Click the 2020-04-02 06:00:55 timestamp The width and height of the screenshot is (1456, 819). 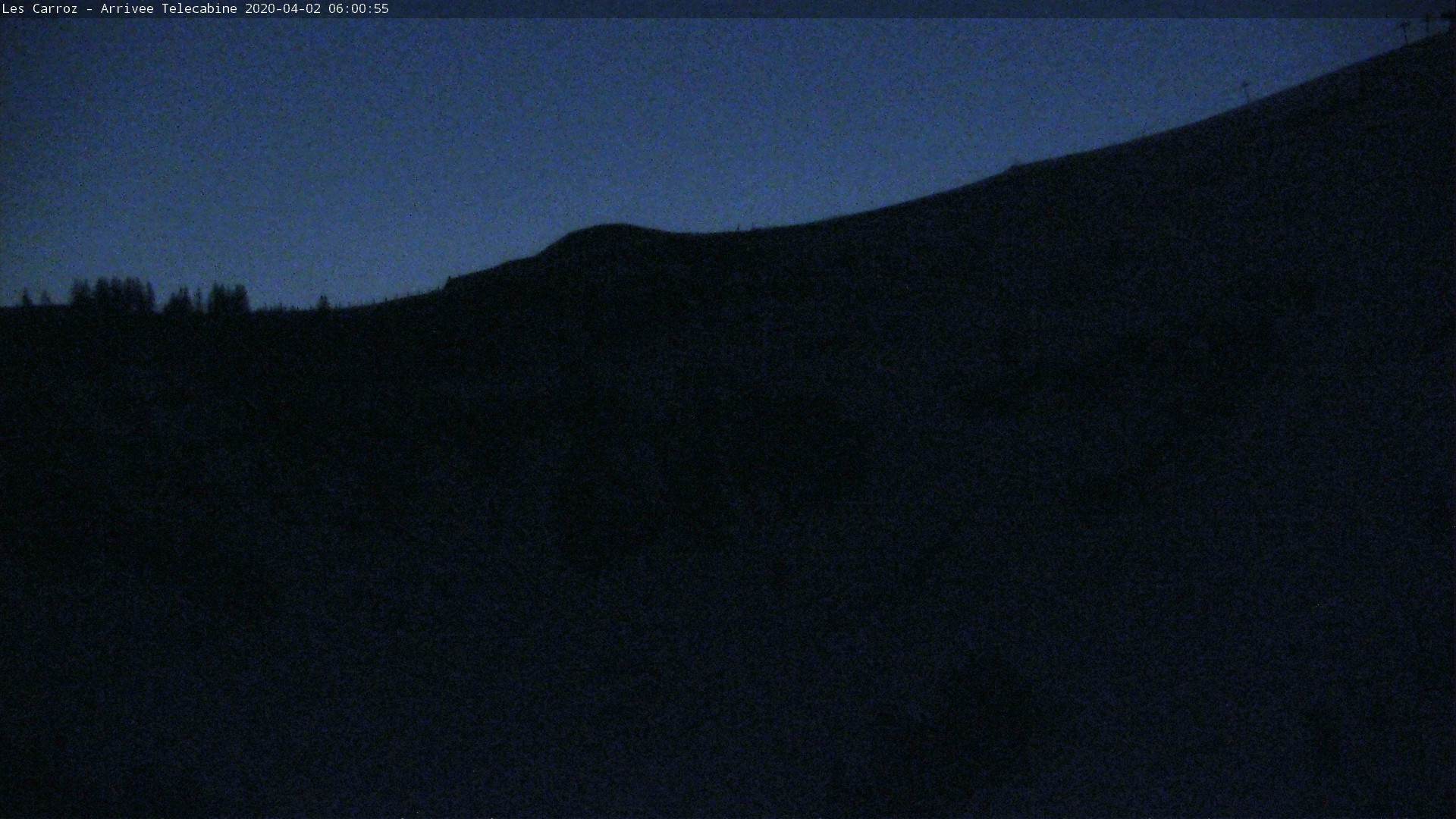pos(317,8)
